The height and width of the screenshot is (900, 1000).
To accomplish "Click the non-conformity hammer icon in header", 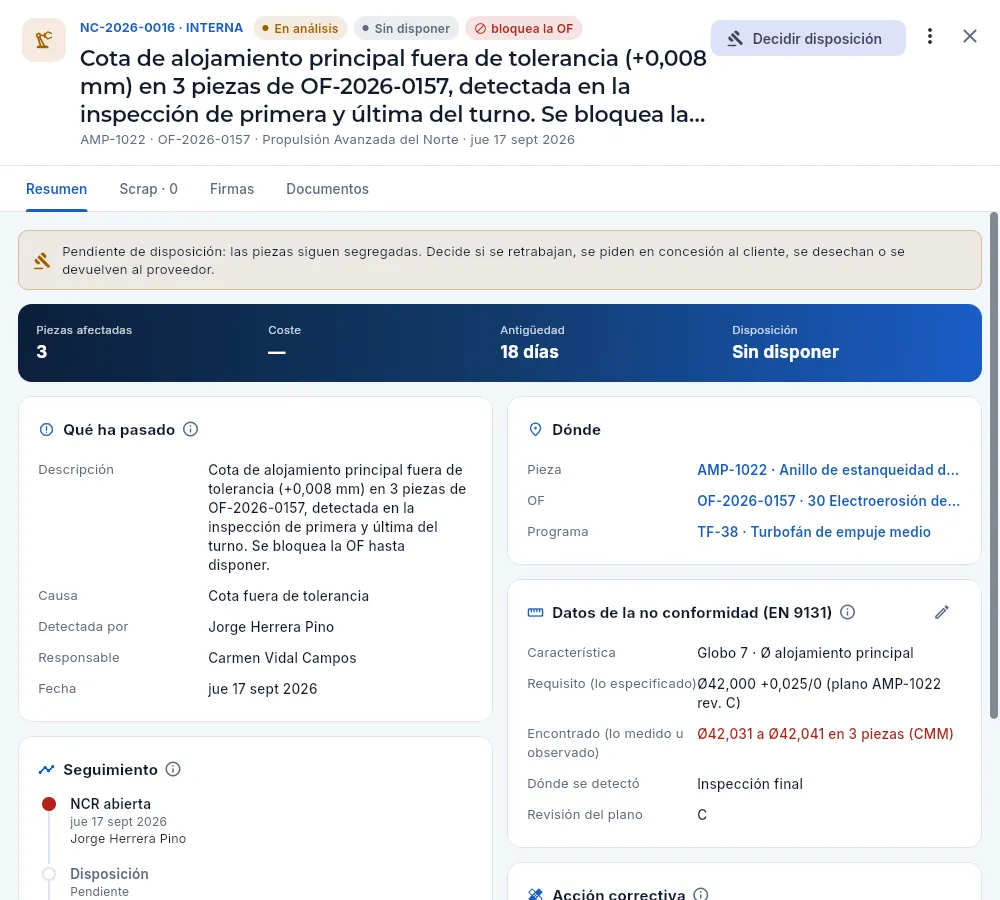I will 44,40.
